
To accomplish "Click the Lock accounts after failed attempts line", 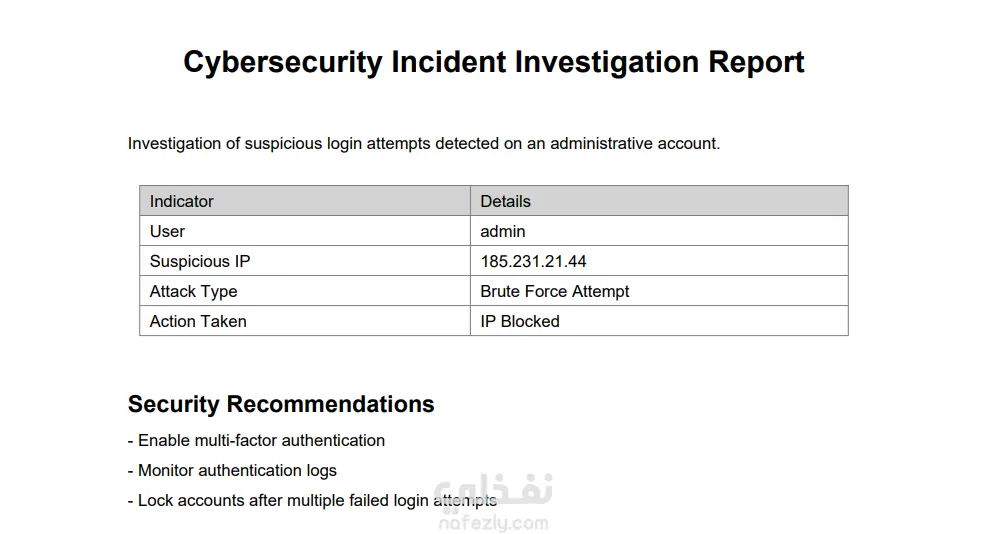I will pos(313,501).
